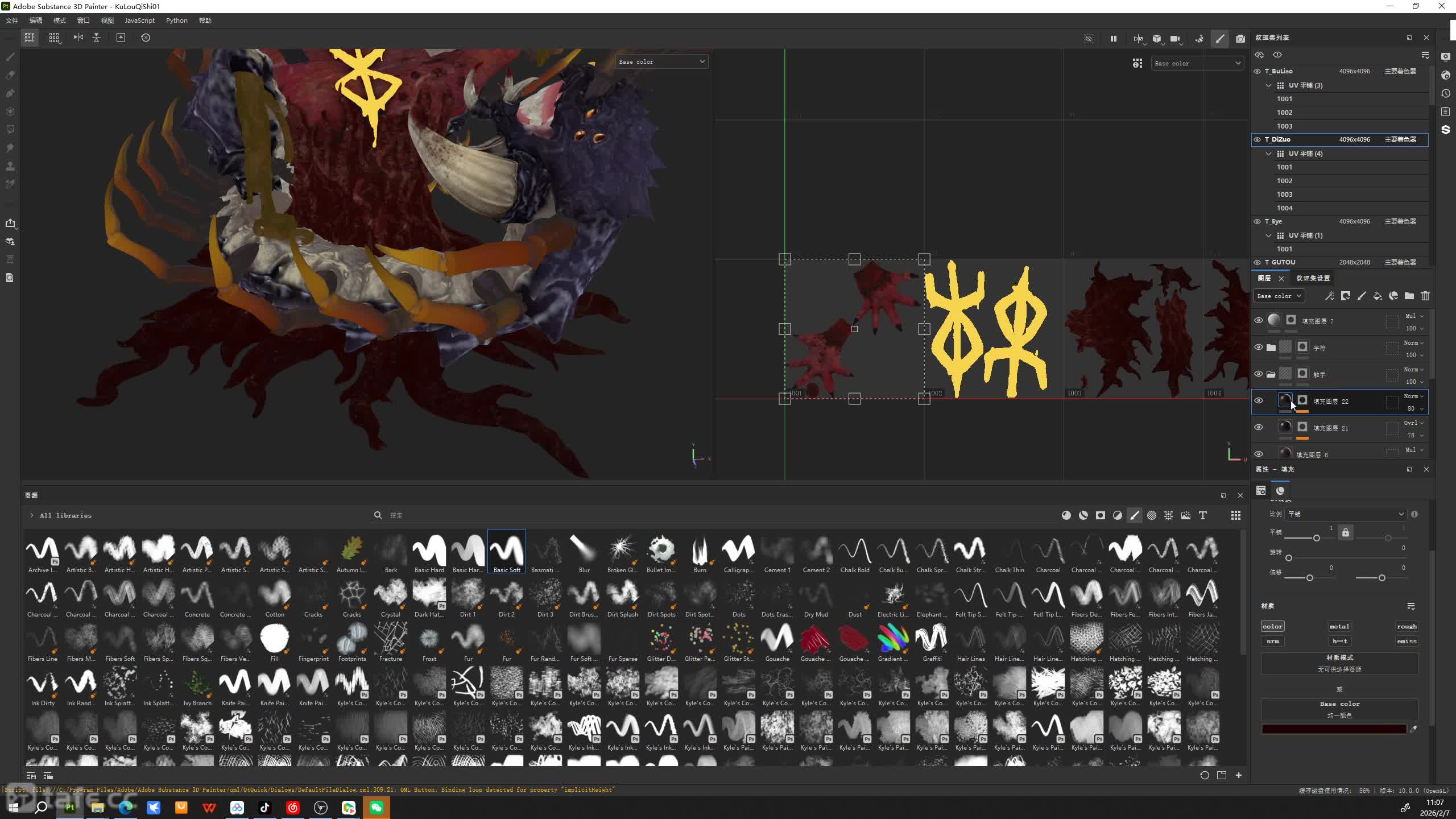The height and width of the screenshot is (819, 1456).
Task: Open the 3D viewport Base color dropdown
Action: pyautogui.click(x=661, y=61)
